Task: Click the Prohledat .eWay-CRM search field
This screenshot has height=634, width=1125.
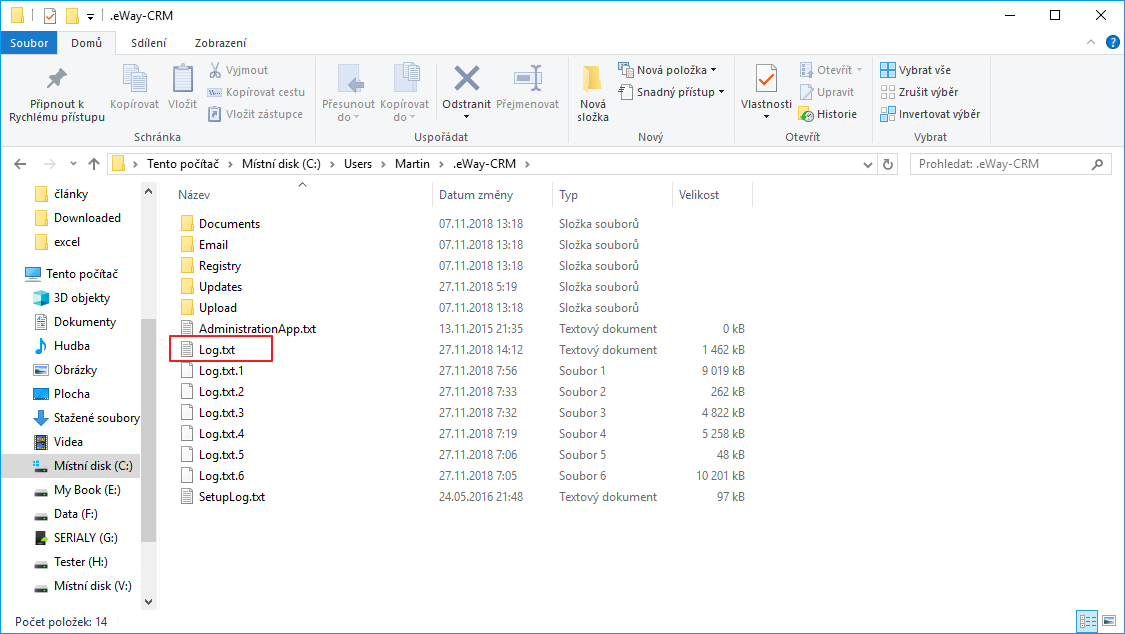Action: click(1010, 164)
